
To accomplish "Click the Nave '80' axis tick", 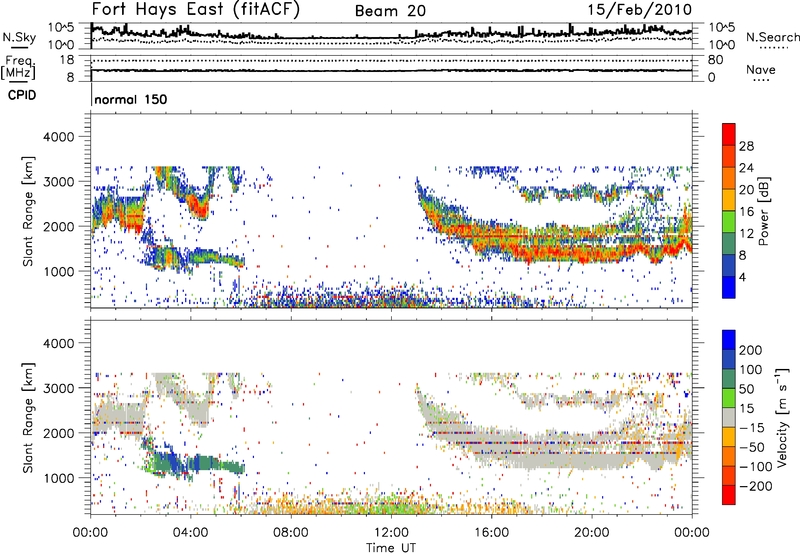I will (x=715, y=60).
